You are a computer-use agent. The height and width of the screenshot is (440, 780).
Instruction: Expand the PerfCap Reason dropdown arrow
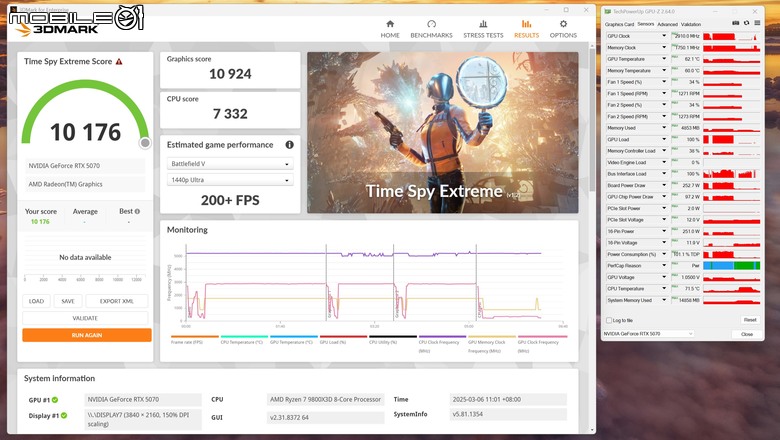point(664,265)
